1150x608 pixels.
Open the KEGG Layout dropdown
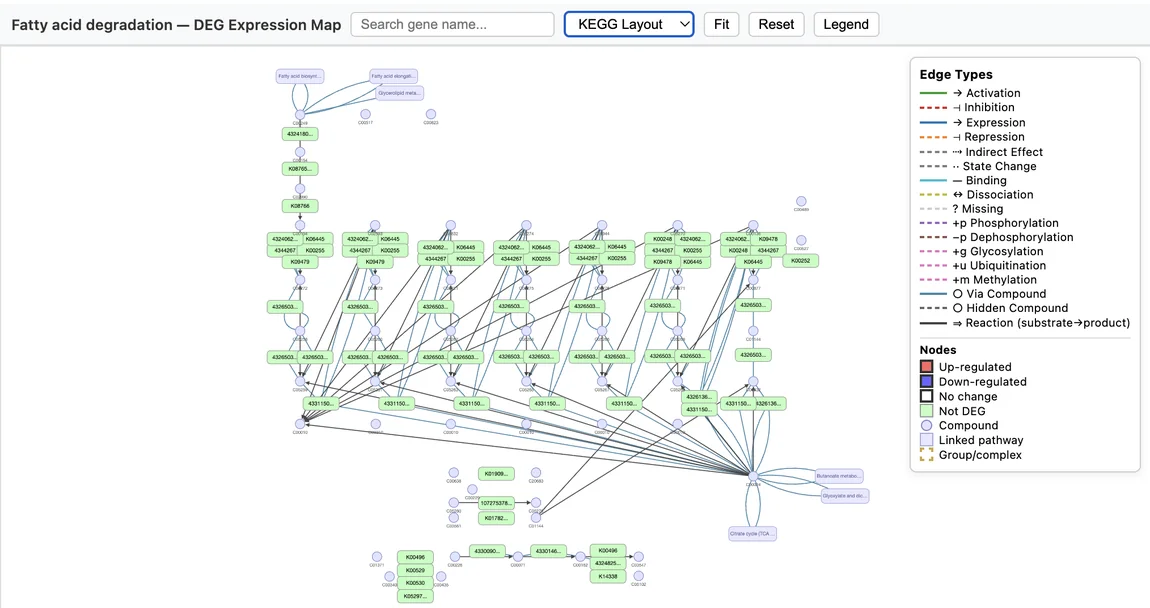(x=629, y=24)
